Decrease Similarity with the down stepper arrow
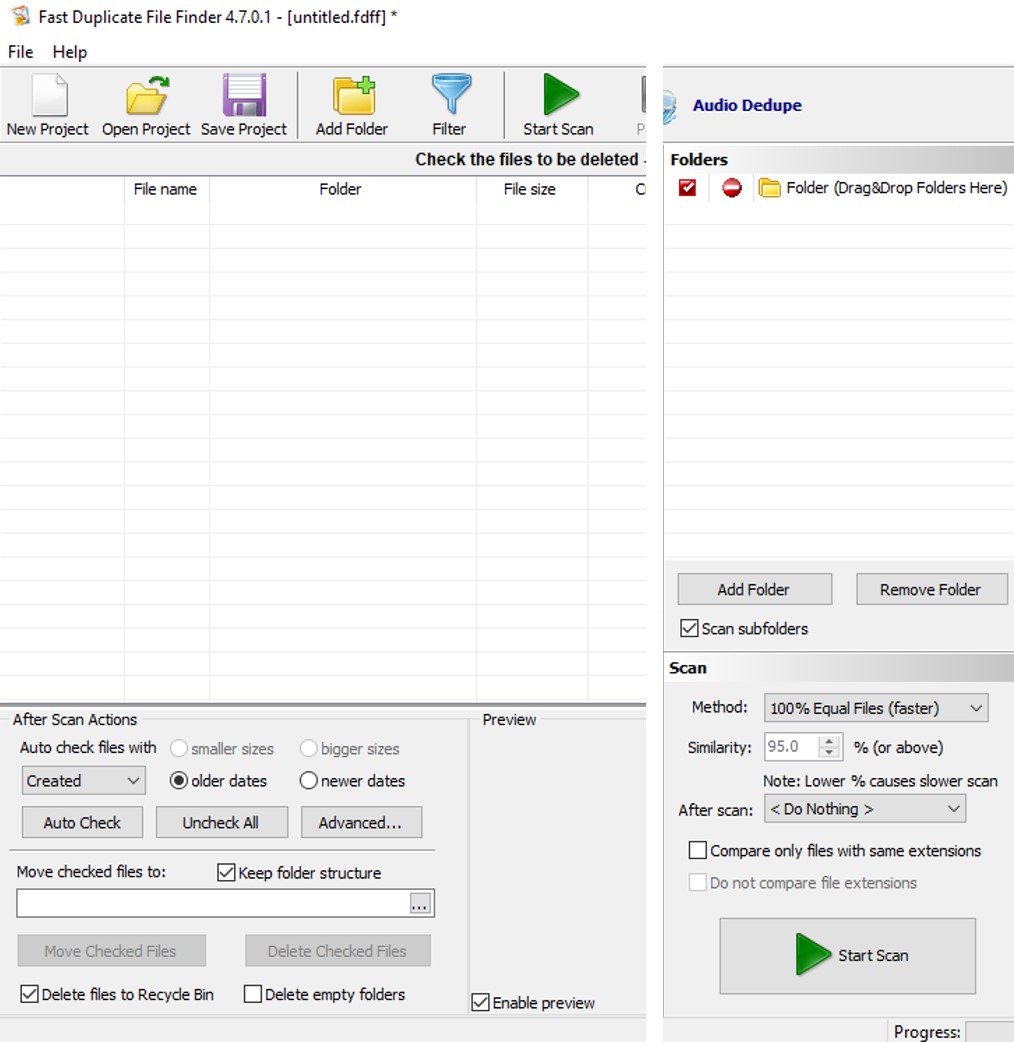The width and height of the screenshot is (1014, 1042). [829, 752]
